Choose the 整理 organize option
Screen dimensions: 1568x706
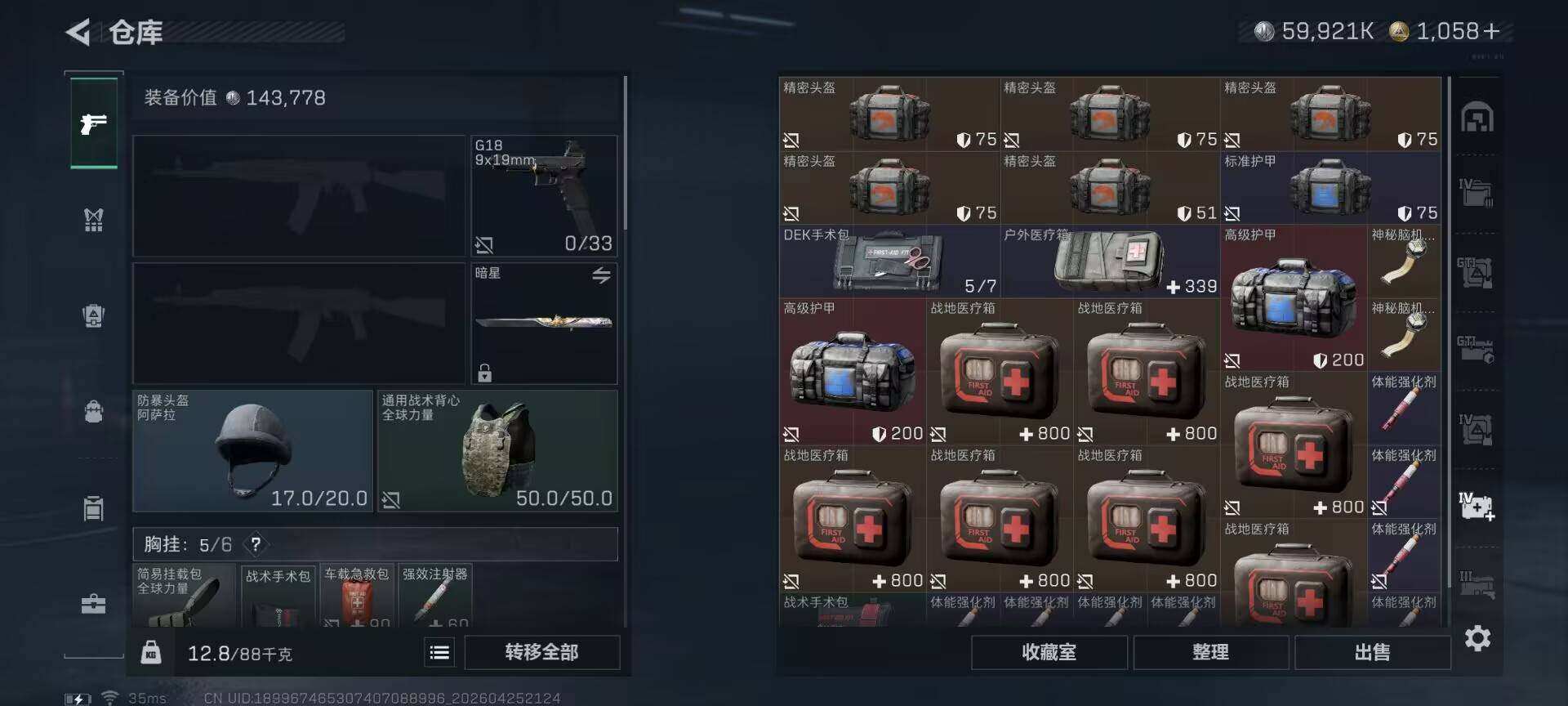(x=1210, y=652)
